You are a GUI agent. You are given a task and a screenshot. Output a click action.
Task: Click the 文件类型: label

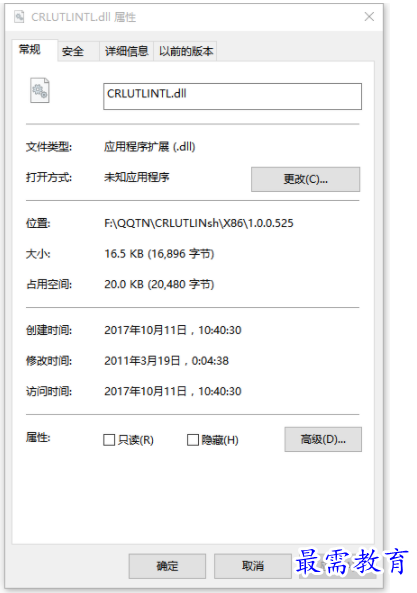[x=49, y=146]
